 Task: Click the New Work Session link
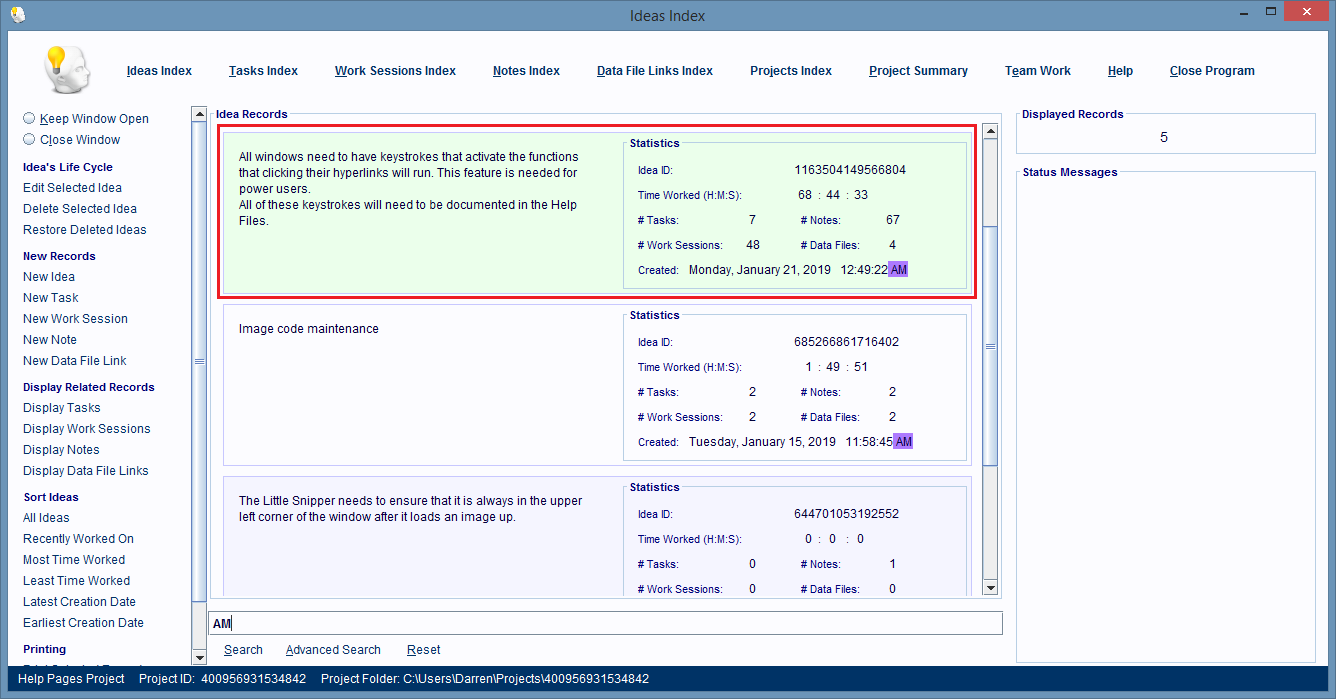tap(75, 319)
